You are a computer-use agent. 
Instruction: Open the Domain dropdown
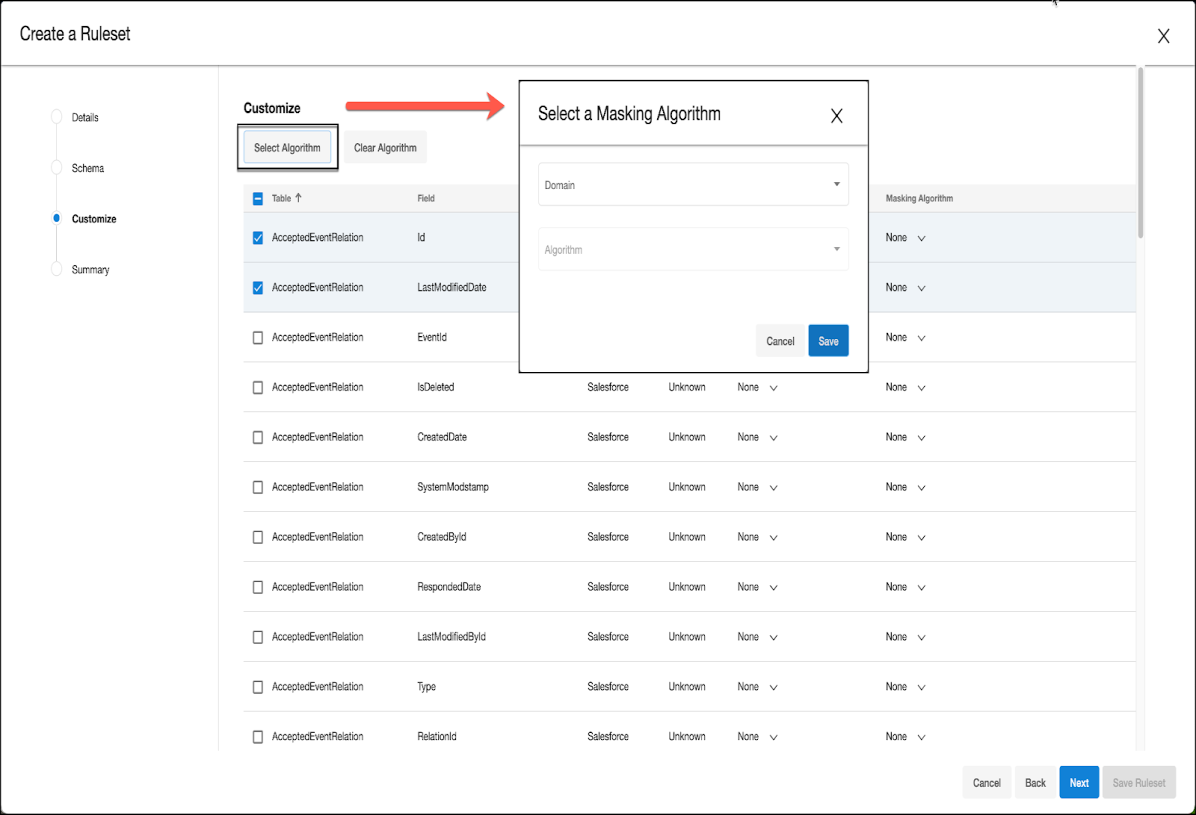(x=693, y=185)
